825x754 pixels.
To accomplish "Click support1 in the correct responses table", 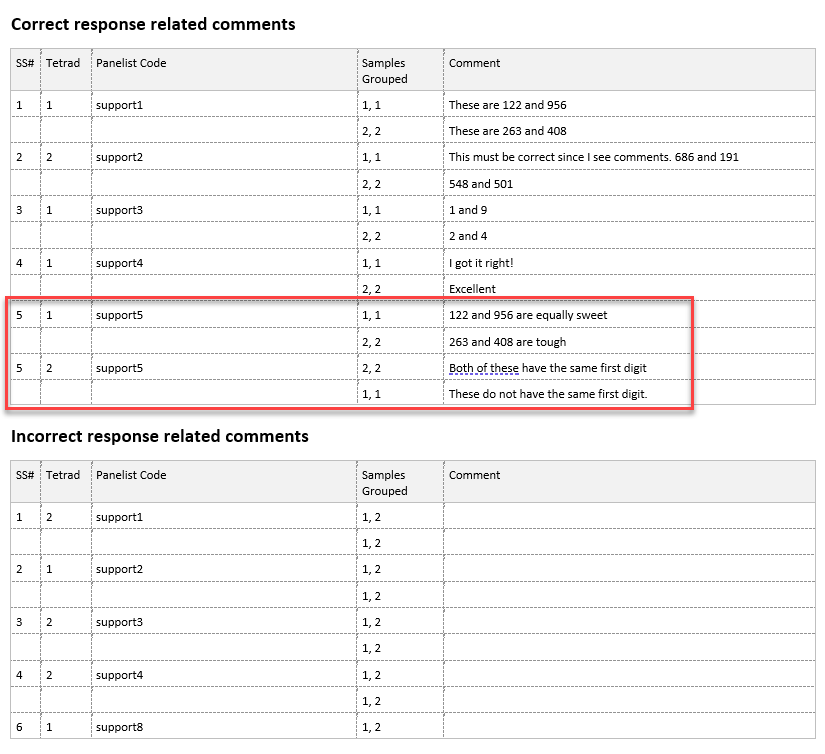I will (119, 105).
